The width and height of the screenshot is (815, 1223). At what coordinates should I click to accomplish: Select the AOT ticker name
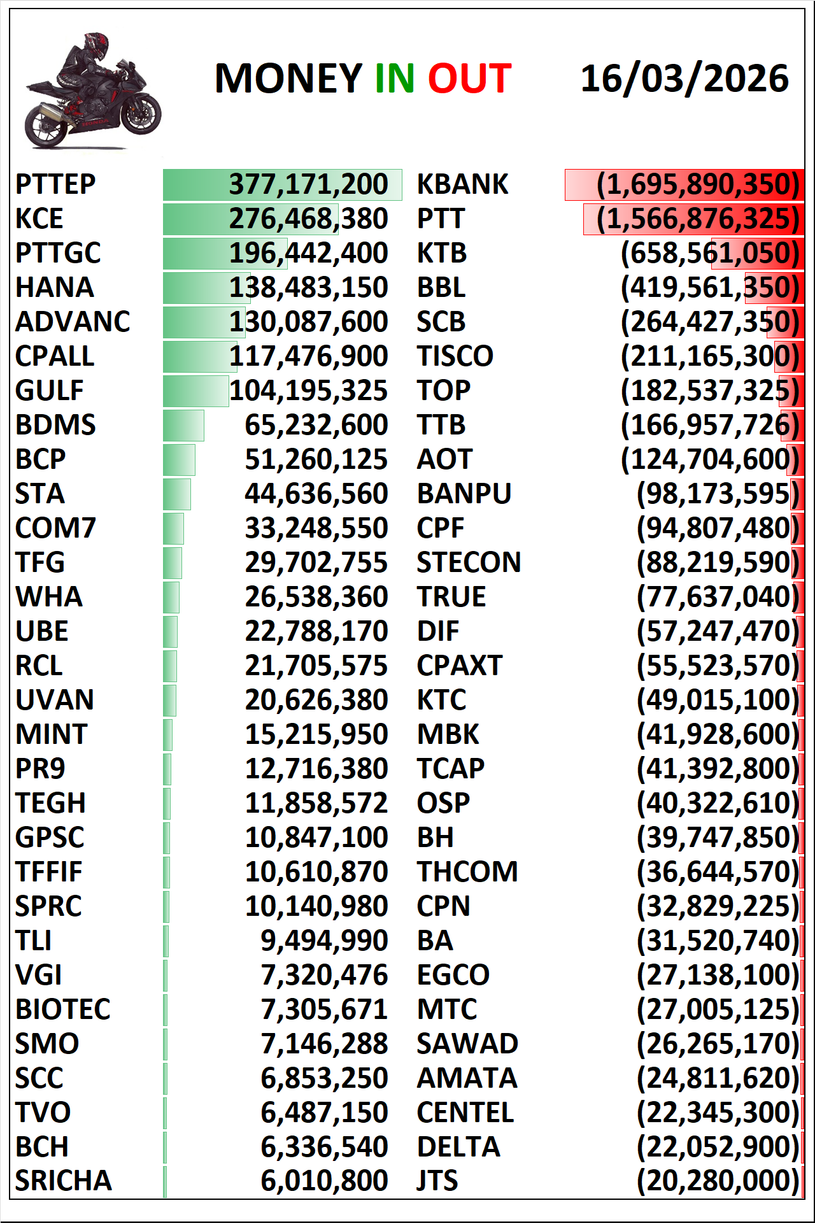[444, 460]
